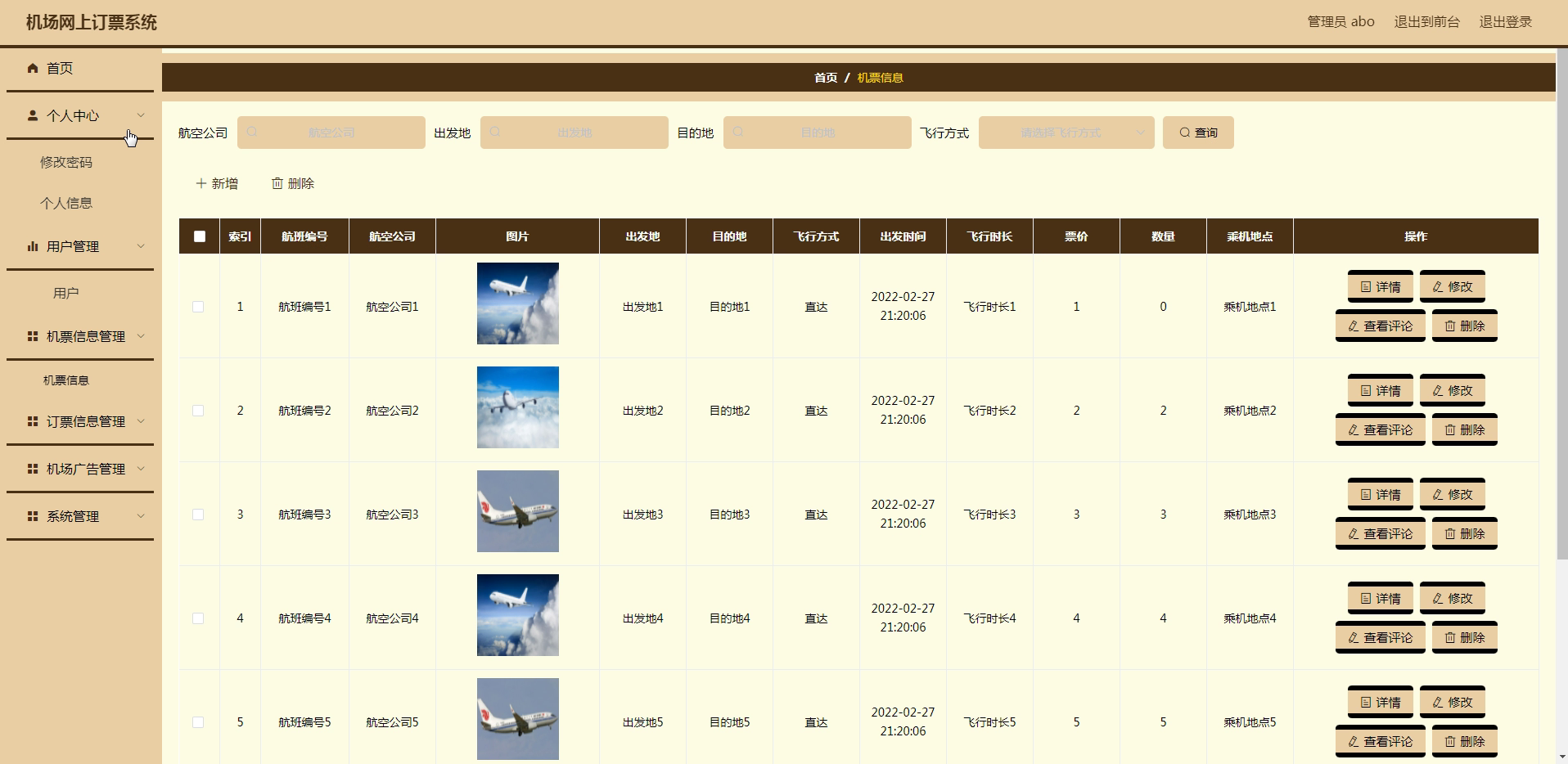The width and height of the screenshot is (1568, 764).
Task: View comments 查看评论 for 航班编号1
Action: click(x=1381, y=326)
